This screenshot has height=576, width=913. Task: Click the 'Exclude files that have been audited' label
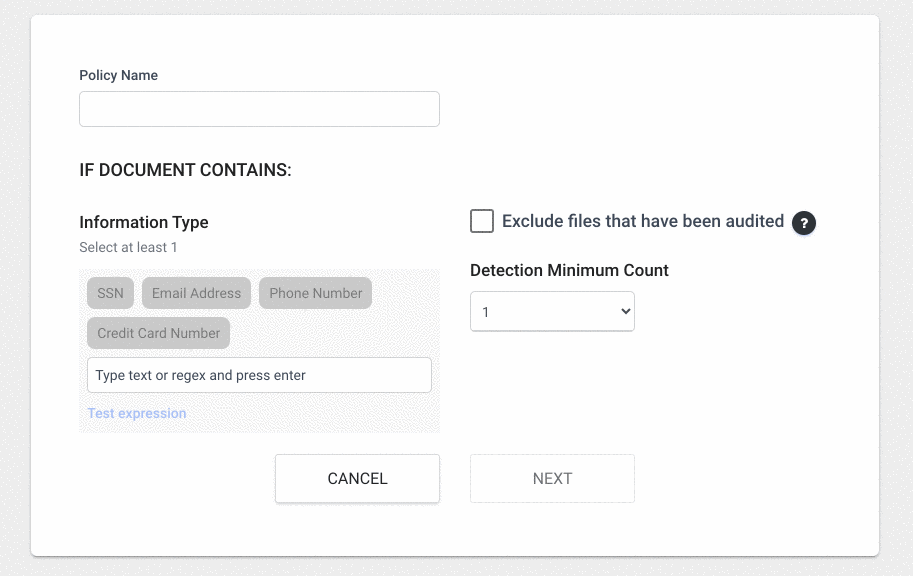coord(642,221)
